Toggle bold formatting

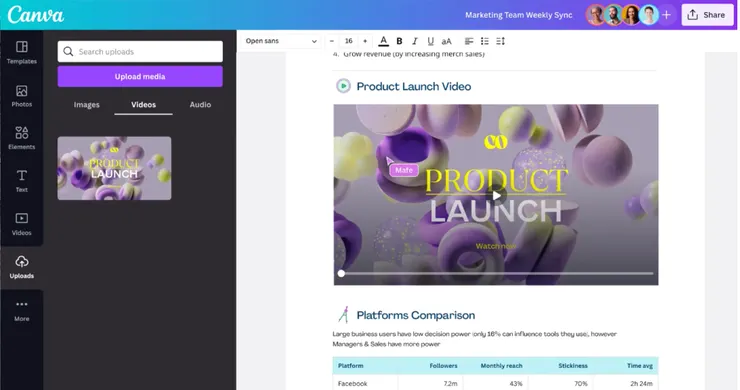[x=399, y=41]
